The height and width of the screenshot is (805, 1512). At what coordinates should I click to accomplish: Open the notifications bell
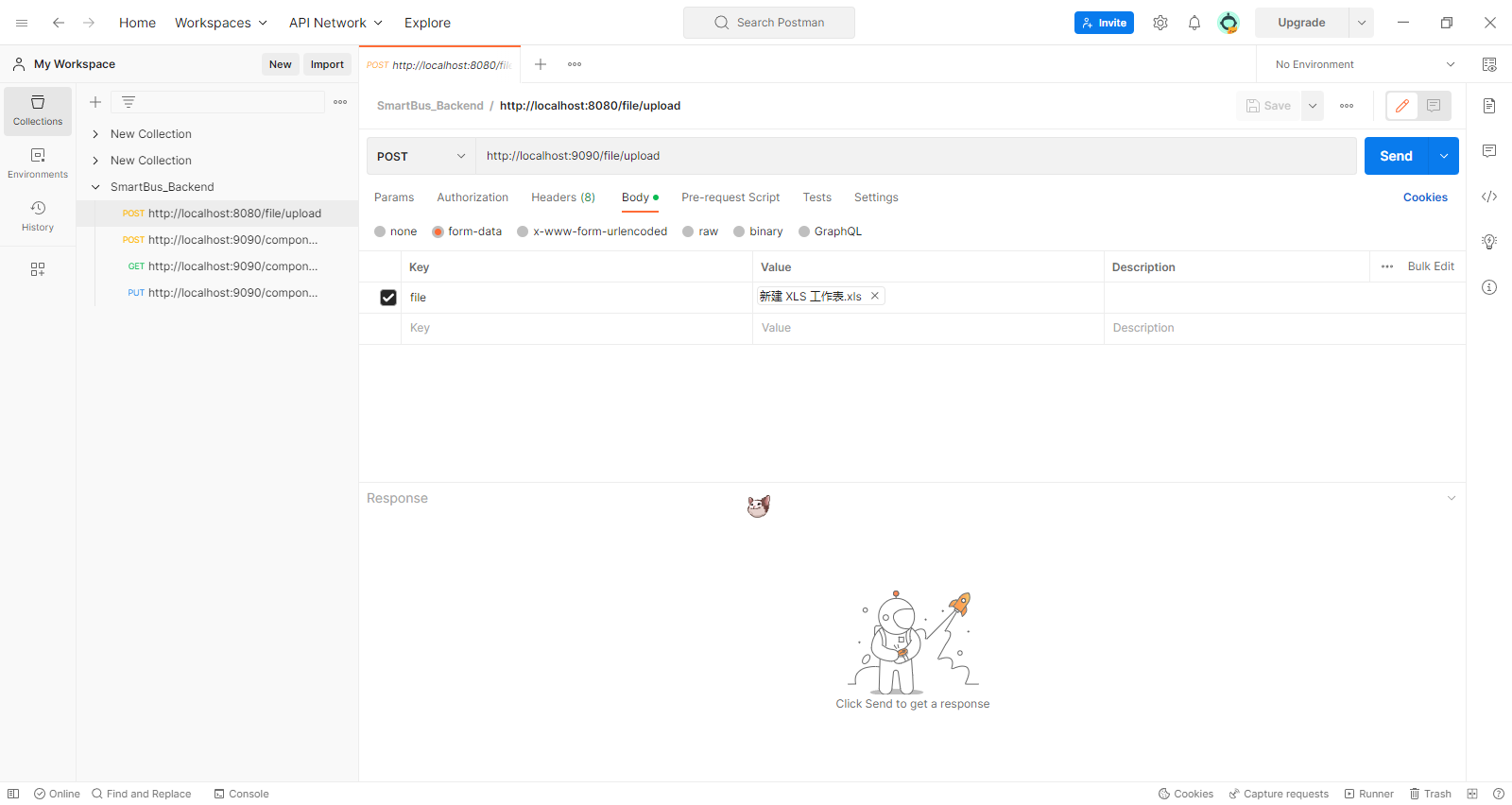[x=1194, y=23]
